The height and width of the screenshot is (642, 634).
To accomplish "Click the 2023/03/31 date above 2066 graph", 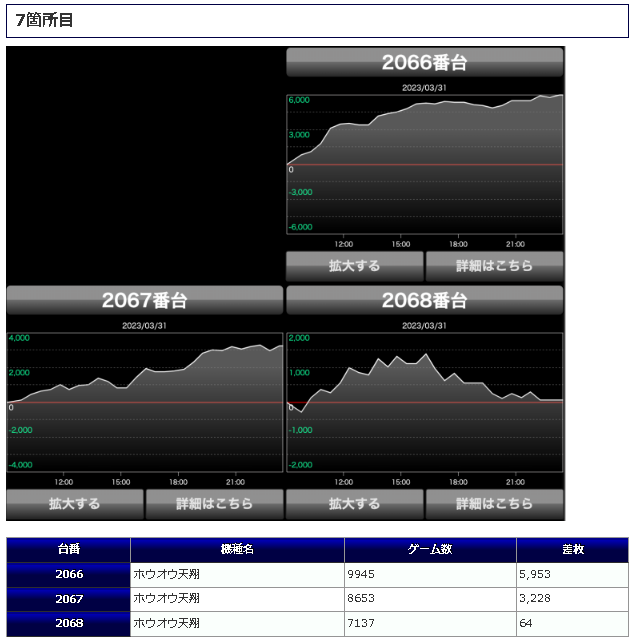I will coord(424,88).
